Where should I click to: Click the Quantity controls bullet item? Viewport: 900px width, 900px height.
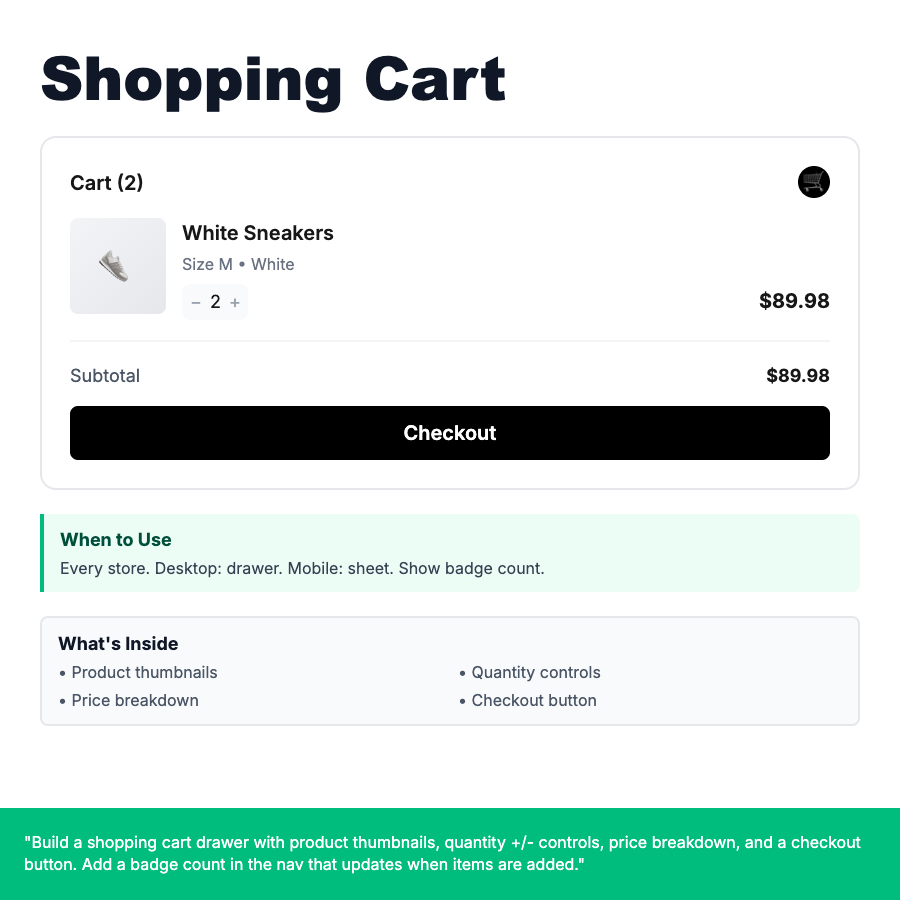point(536,673)
